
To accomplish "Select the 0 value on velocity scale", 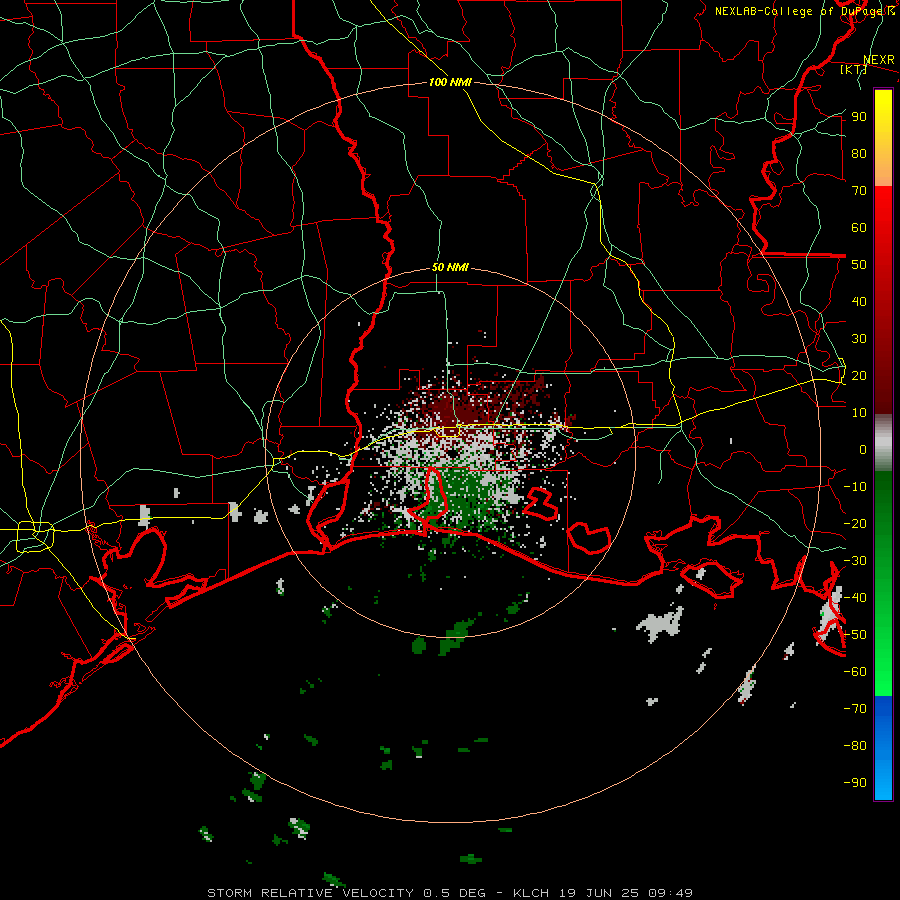I will tap(863, 449).
